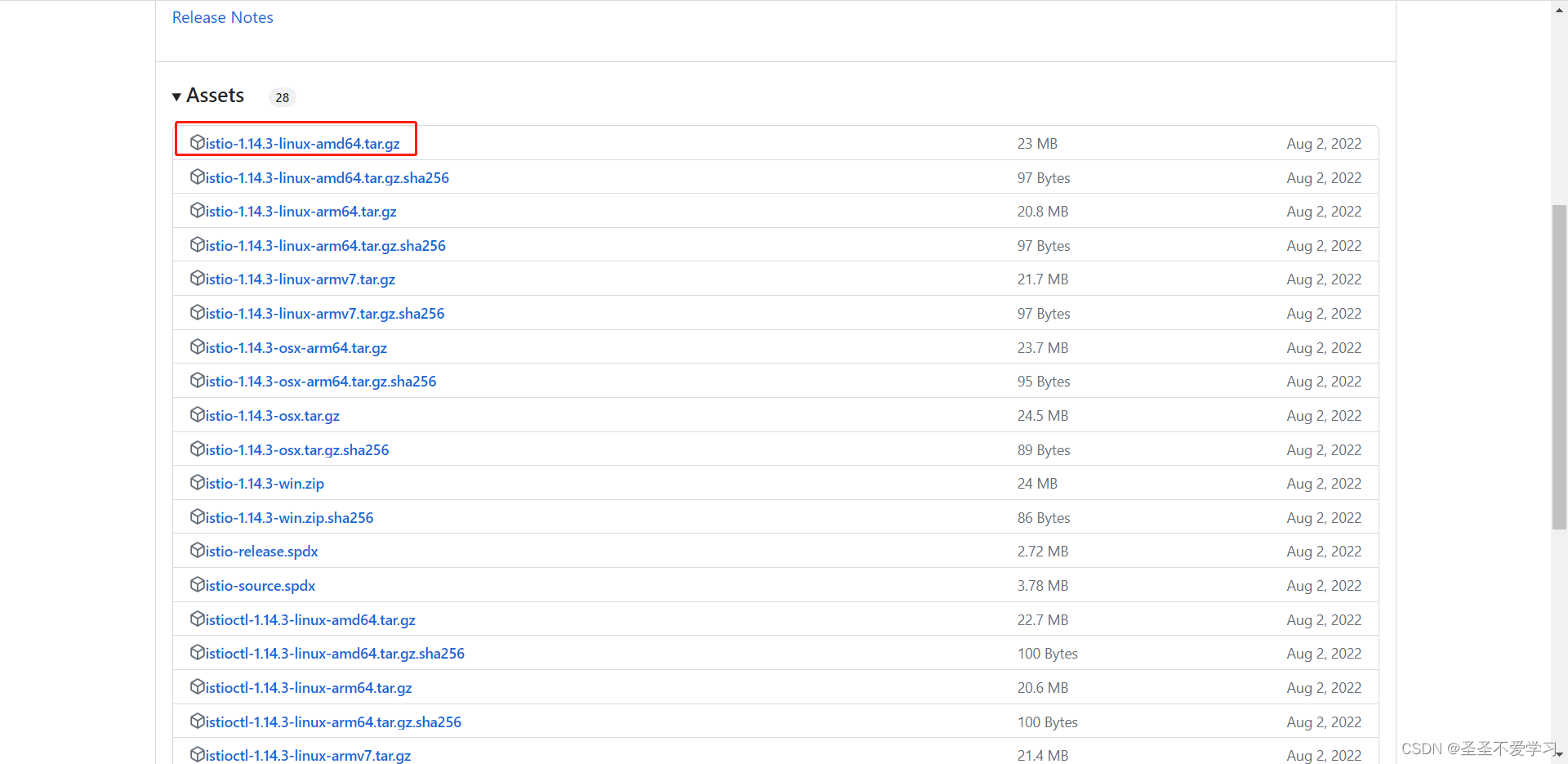This screenshot has height=764, width=1568.
Task: Click package icon beside istio-1.14.3-linux-arm64.tar.gz.sha256
Action: tap(198, 244)
